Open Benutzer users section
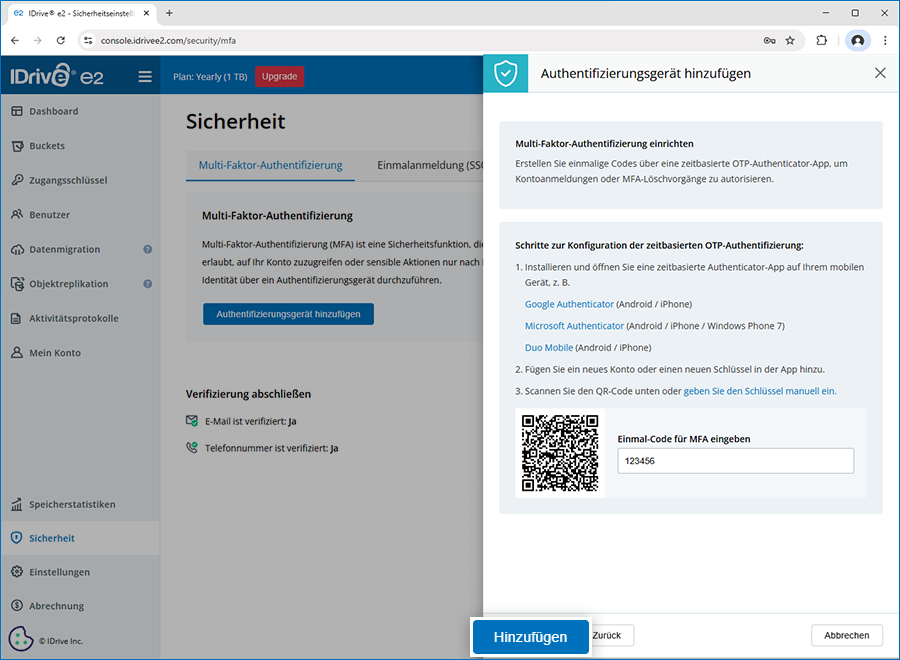Image resolution: width=900 pixels, height=660 pixels. [50, 215]
